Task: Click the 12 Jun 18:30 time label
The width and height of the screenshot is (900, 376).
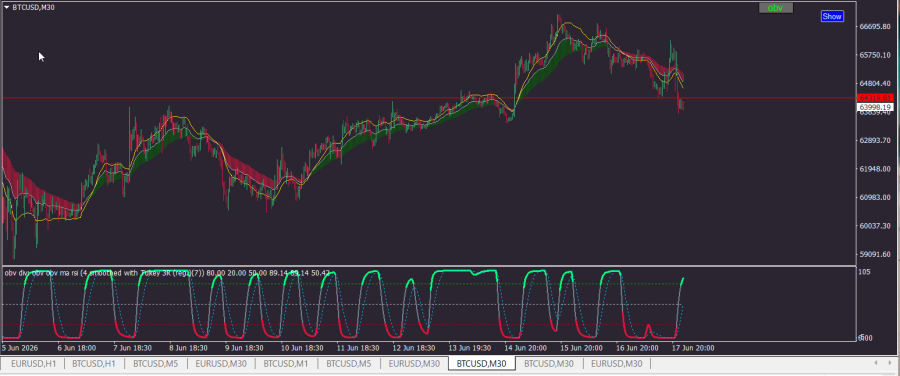Action: [x=413, y=348]
